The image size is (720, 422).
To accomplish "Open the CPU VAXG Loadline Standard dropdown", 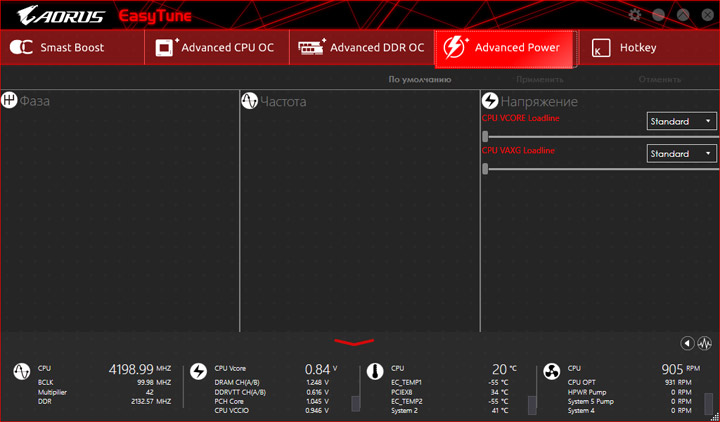I will (681, 153).
